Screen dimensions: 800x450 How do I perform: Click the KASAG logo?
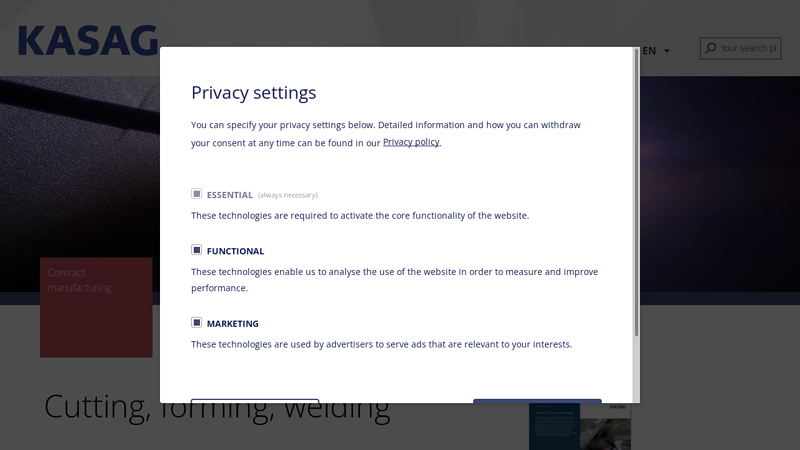coord(88,40)
